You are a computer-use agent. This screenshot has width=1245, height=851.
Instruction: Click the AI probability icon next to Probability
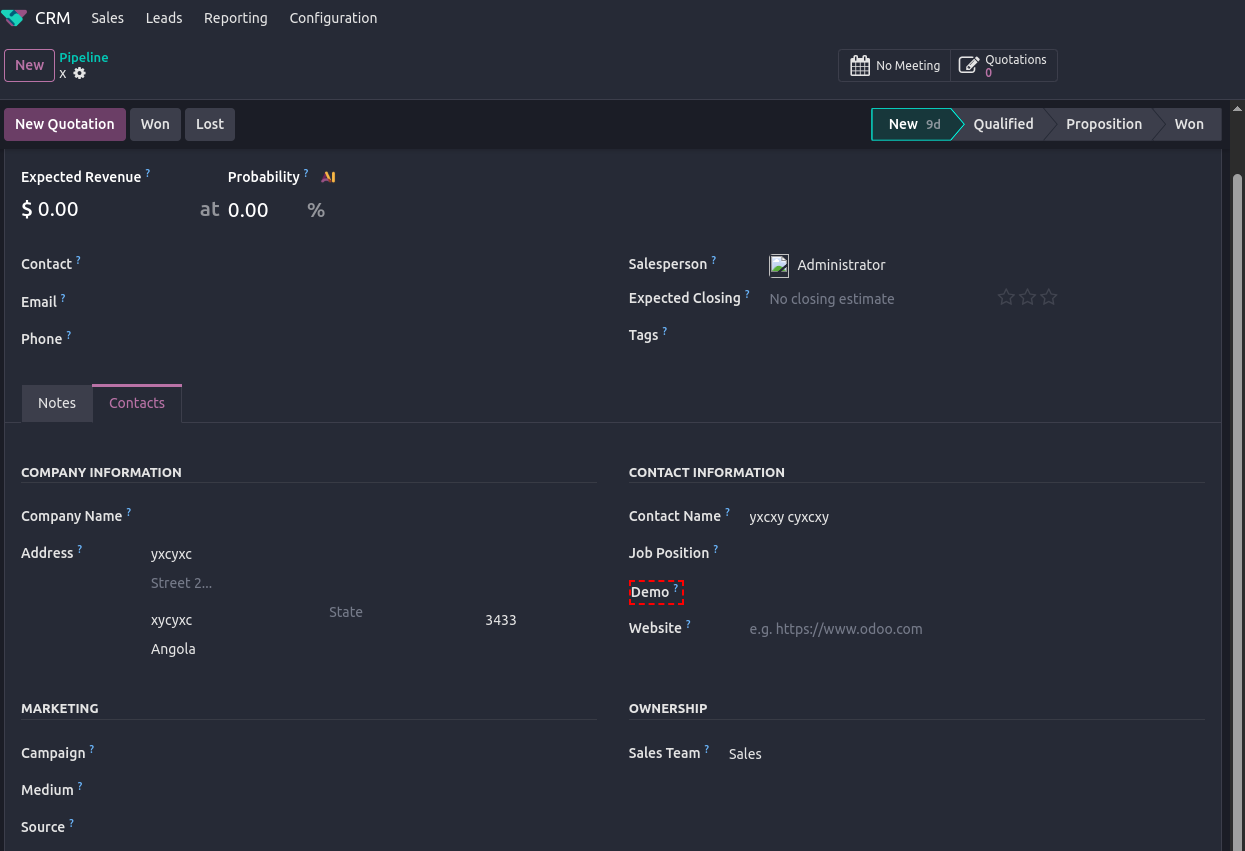point(328,177)
